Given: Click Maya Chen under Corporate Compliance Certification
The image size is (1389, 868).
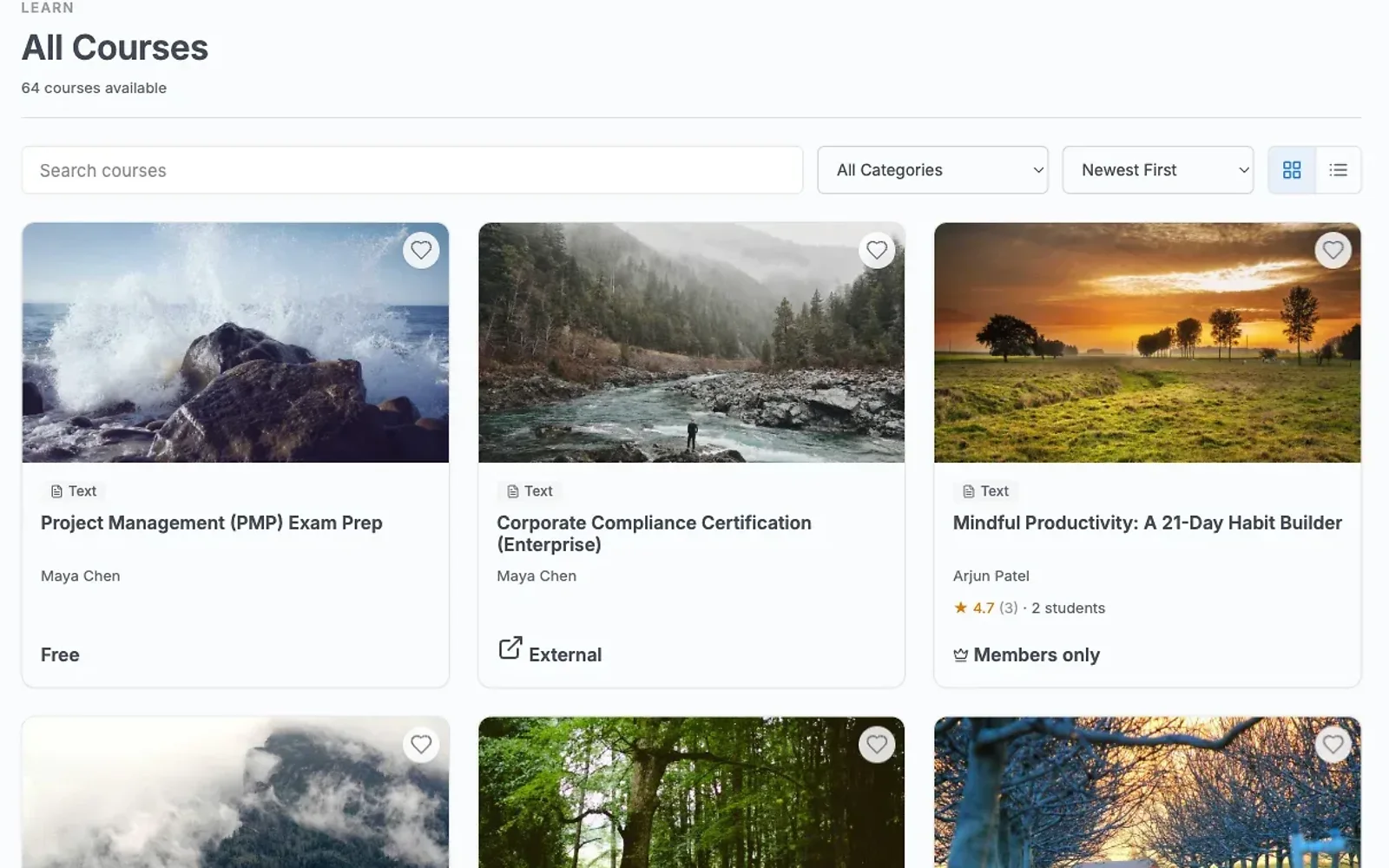Looking at the screenshot, I should [x=537, y=575].
